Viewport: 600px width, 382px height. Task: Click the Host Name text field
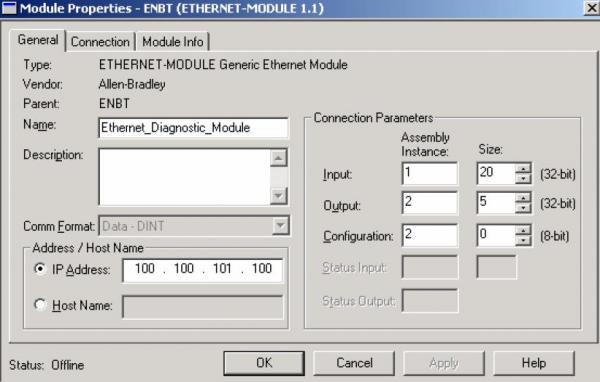(203, 307)
